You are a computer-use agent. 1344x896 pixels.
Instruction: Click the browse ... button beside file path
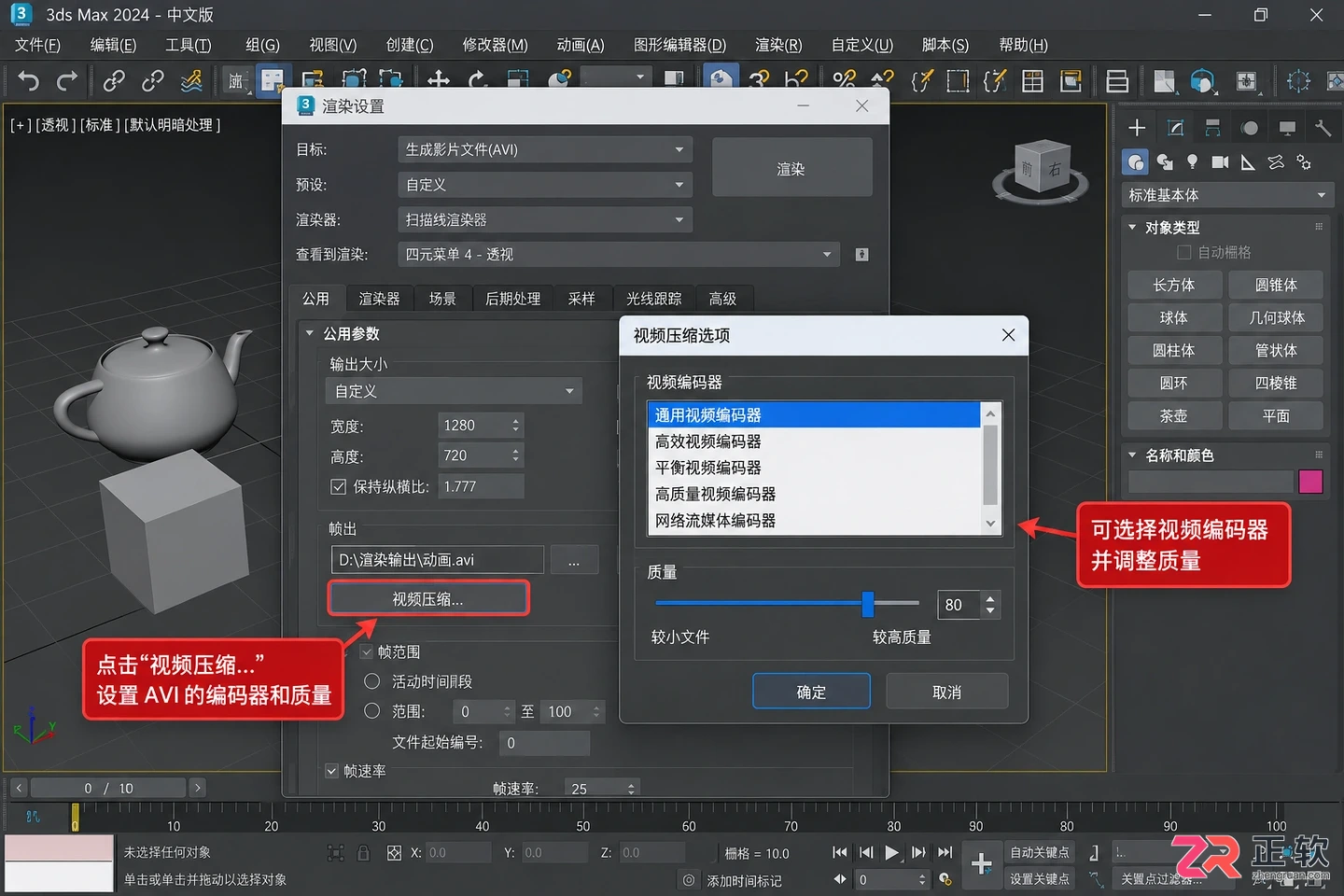(x=573, y=560)
